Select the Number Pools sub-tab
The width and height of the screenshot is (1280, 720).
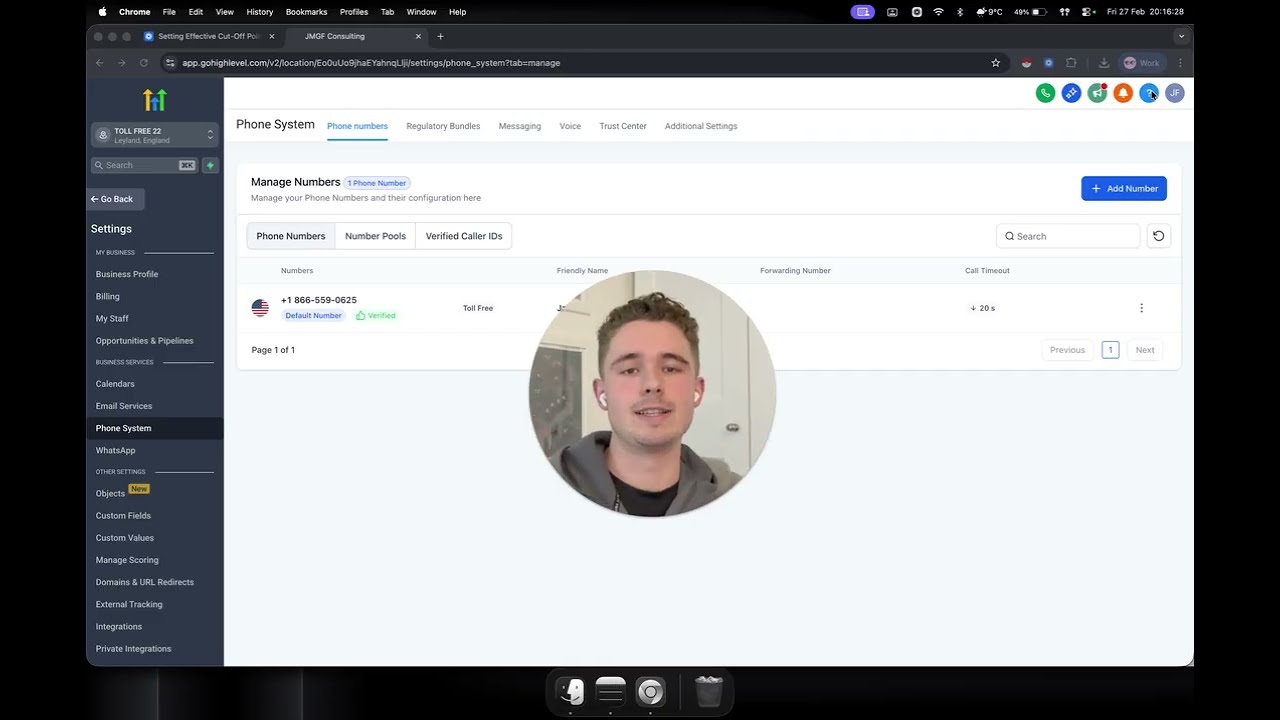pyautogui.click(x=375, y=236)
